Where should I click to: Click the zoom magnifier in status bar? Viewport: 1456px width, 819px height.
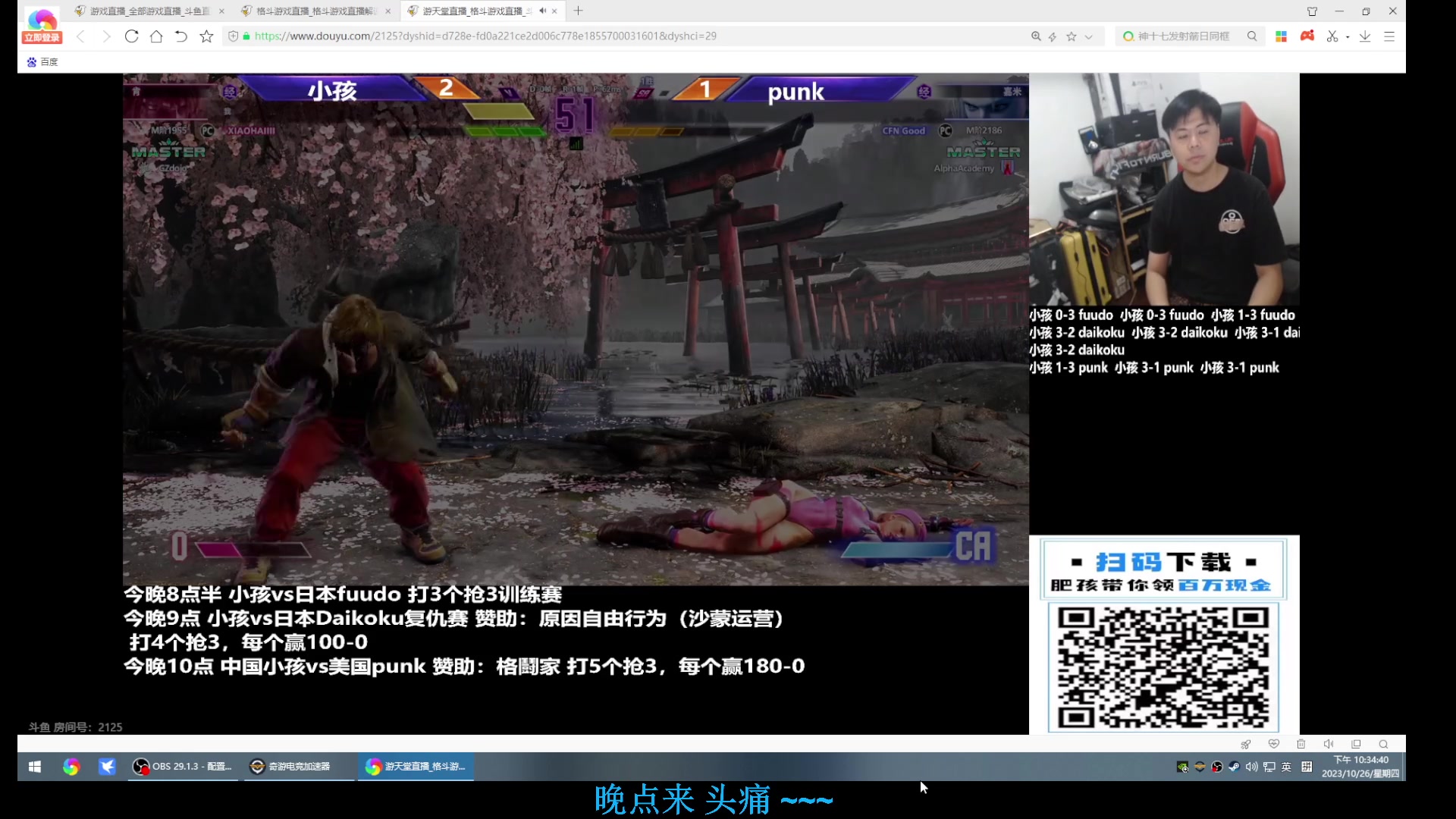pyautogui.click(x=1383, y=744)
